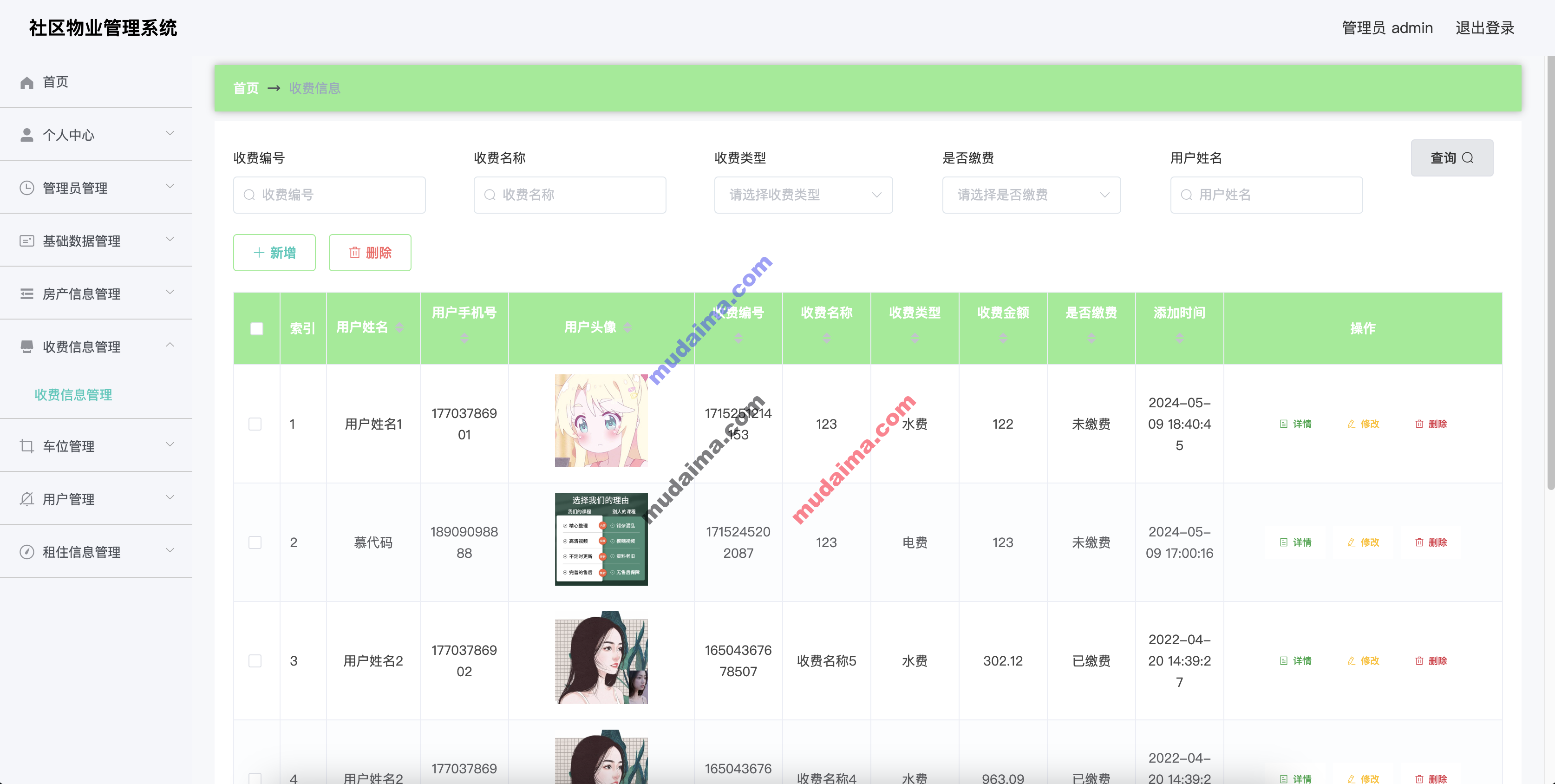
Task: Click the person icon beside 个人中心
Action: coord(26,135)
